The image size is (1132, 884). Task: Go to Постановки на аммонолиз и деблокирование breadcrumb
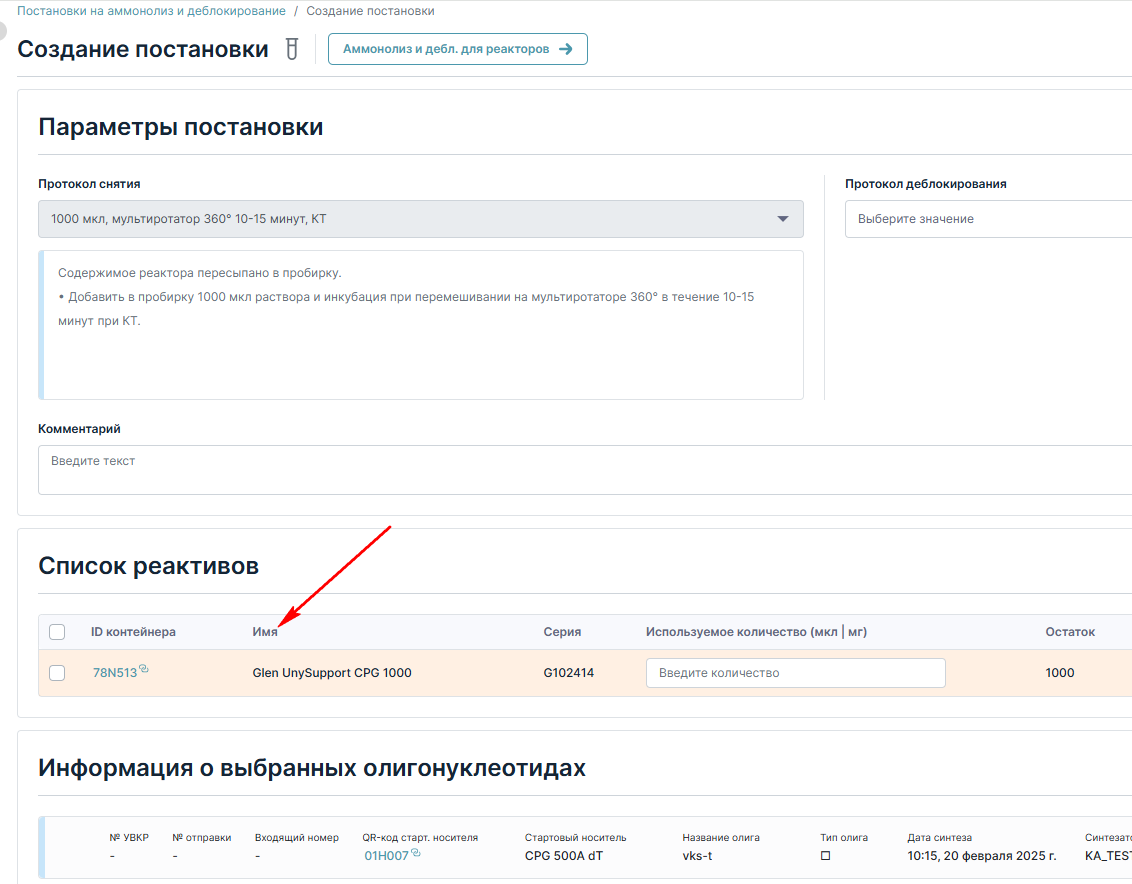(152, 11)
